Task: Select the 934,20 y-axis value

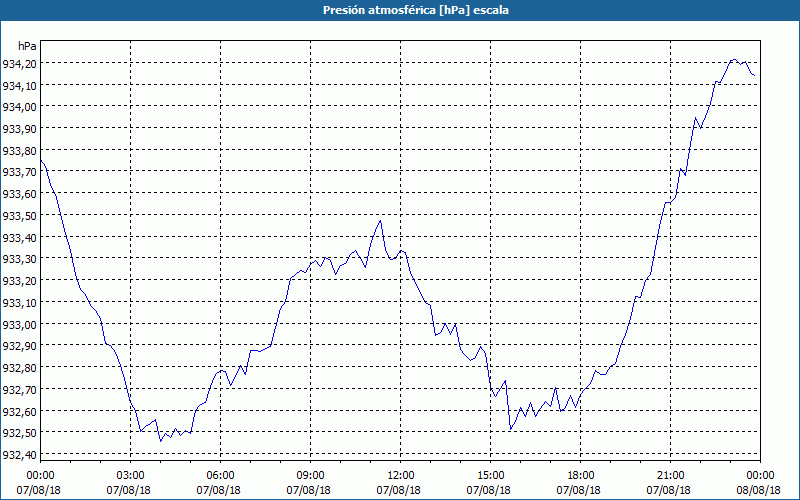Action: pyautogui.click(x=19, y=64)
